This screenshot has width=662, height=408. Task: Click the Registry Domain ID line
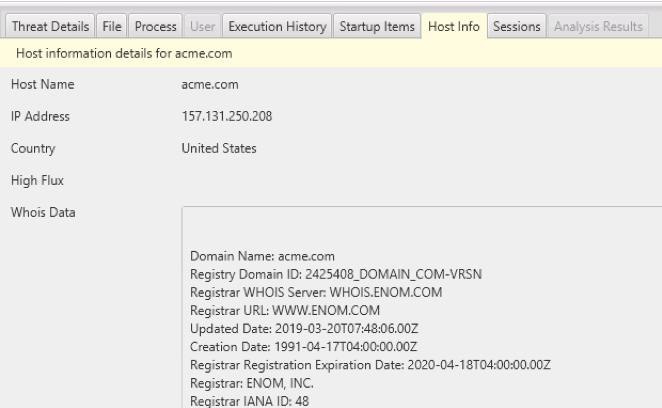pos(336,275)
